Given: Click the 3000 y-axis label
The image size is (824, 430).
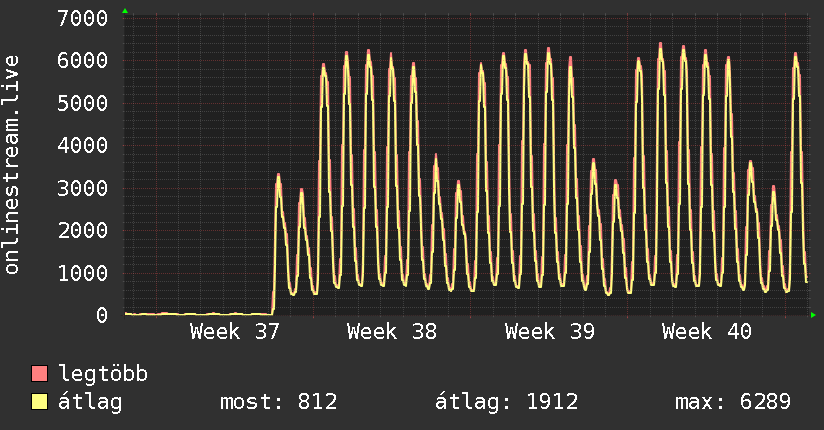Looking at the screenshot, I should [x=83, y=188].
